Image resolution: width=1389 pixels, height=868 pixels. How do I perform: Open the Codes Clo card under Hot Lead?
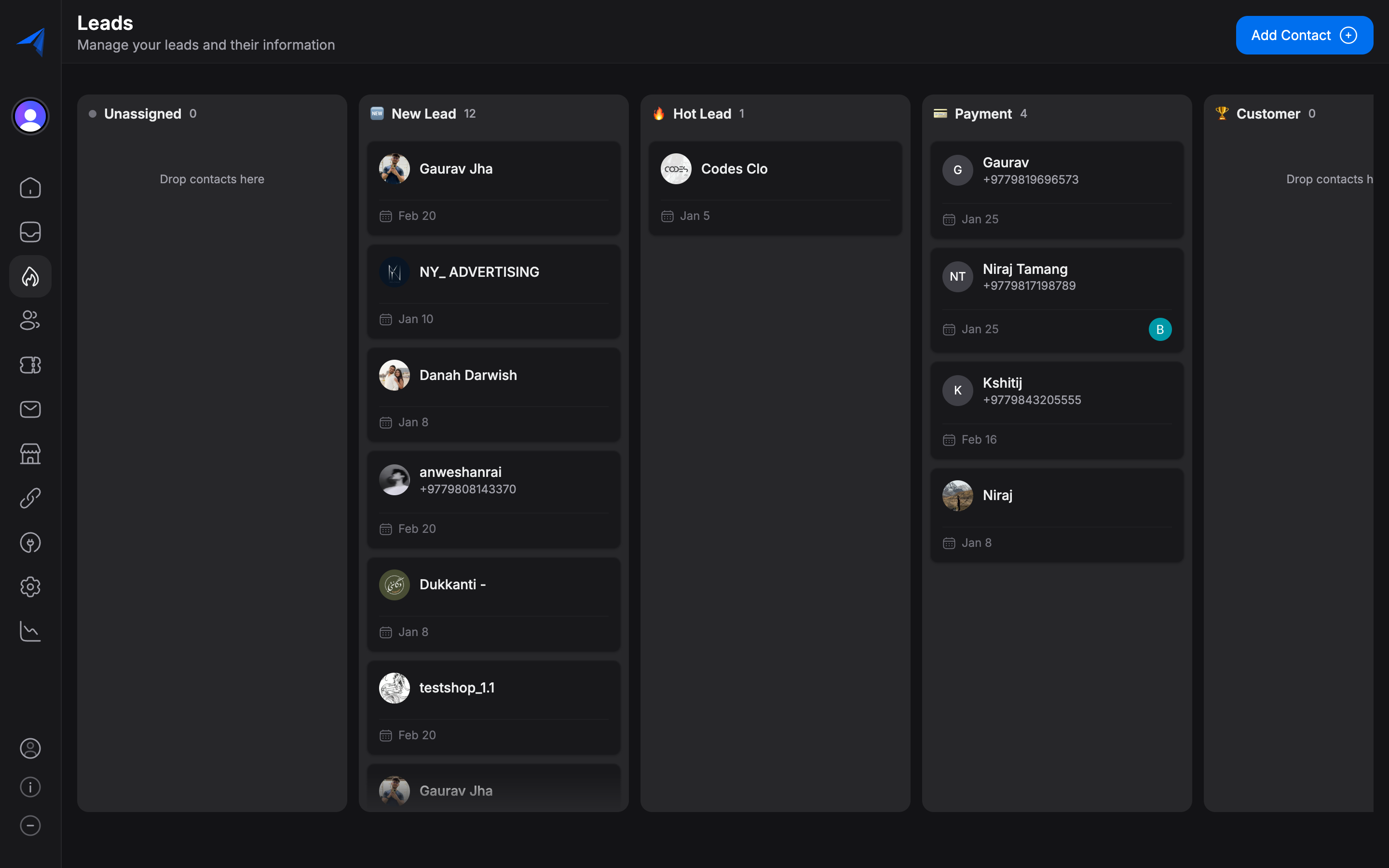pos(774,188)
